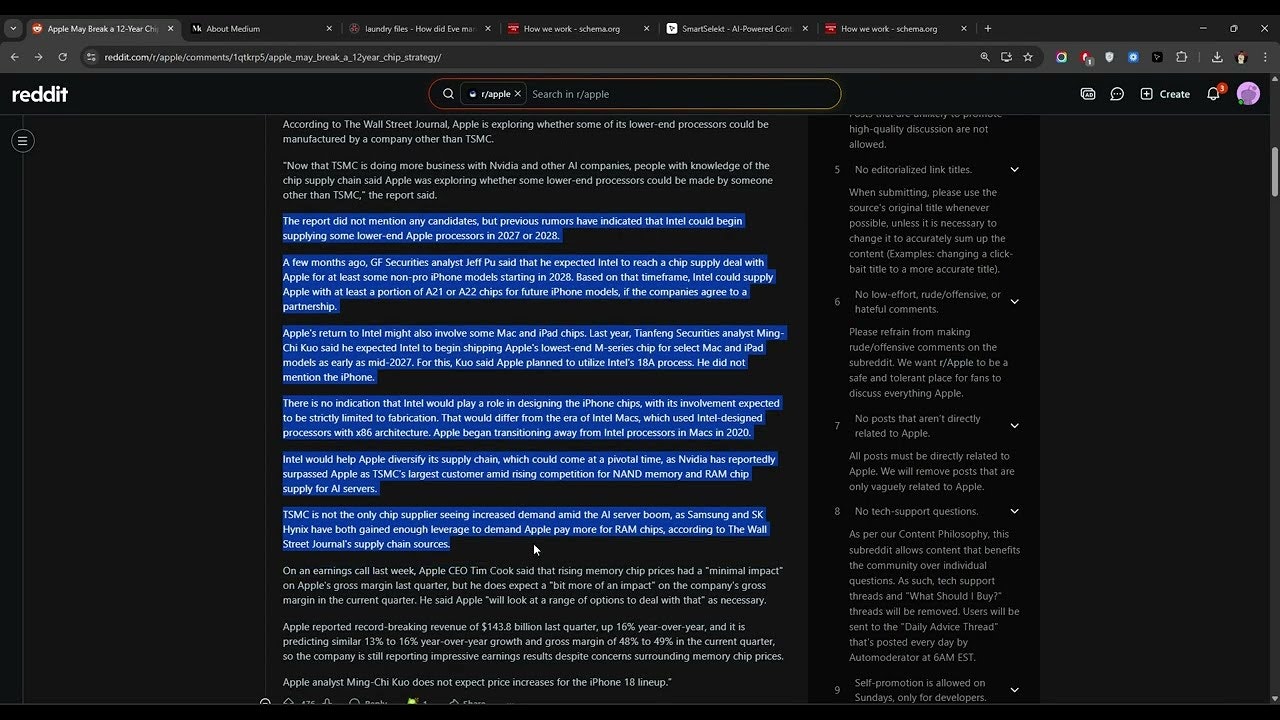
Task: Go forward in browser history
Action: tap(38, 57)
